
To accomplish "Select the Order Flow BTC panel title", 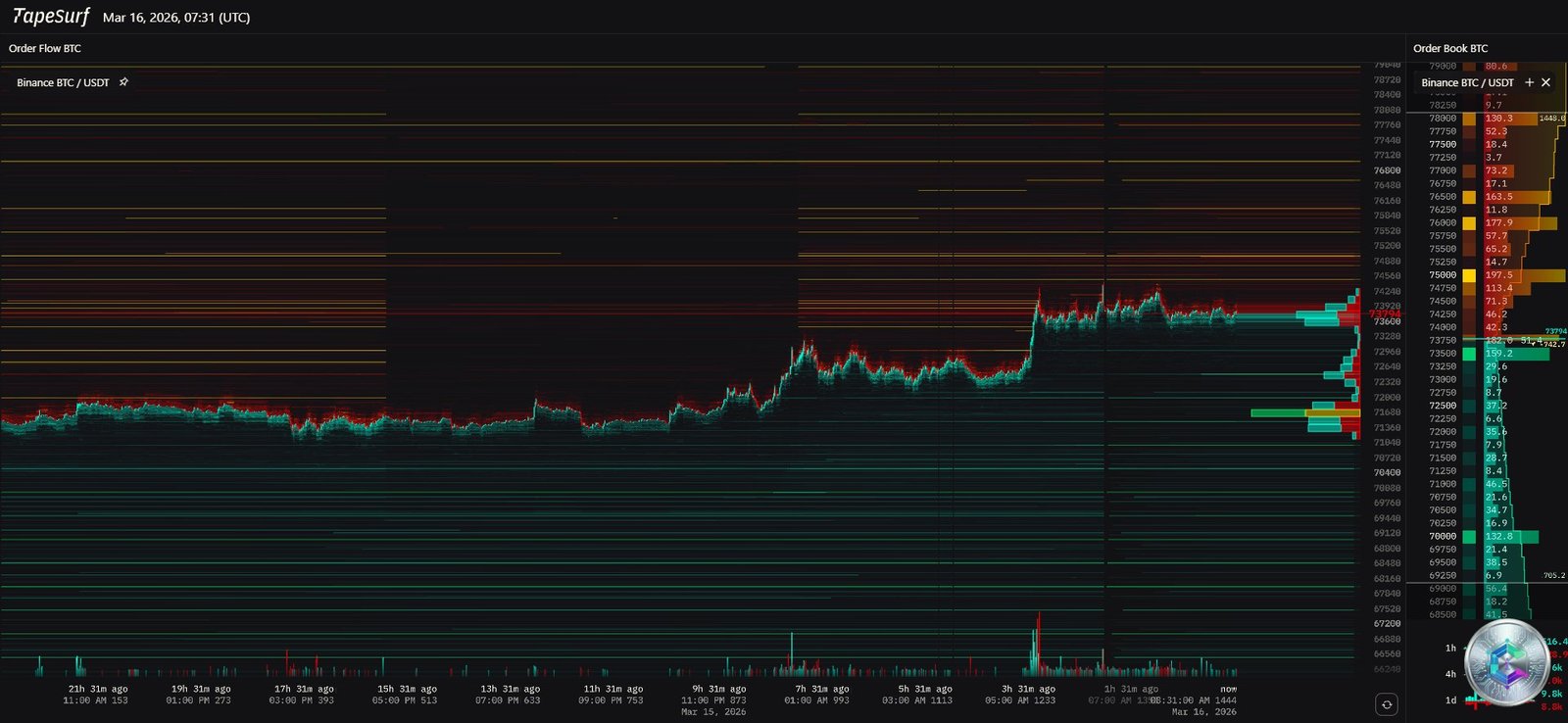I will pyautogui.click(x=45, y=48).
